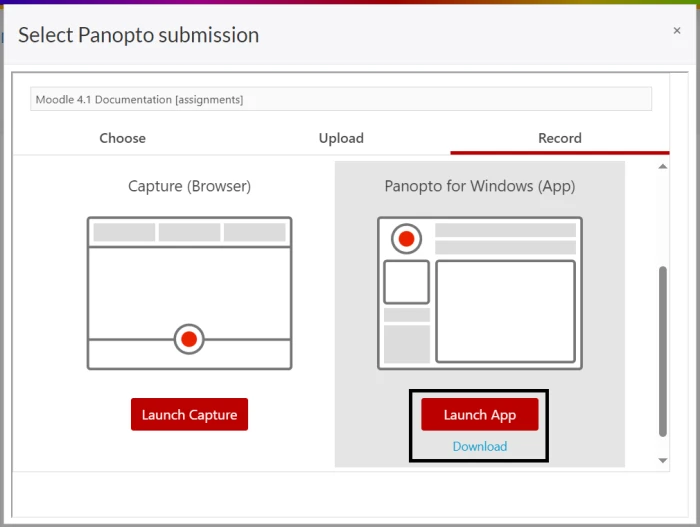Screen dimensions: 700x527
Task: Click the red record icon in Capture illustration
Action: click(188, 339)
